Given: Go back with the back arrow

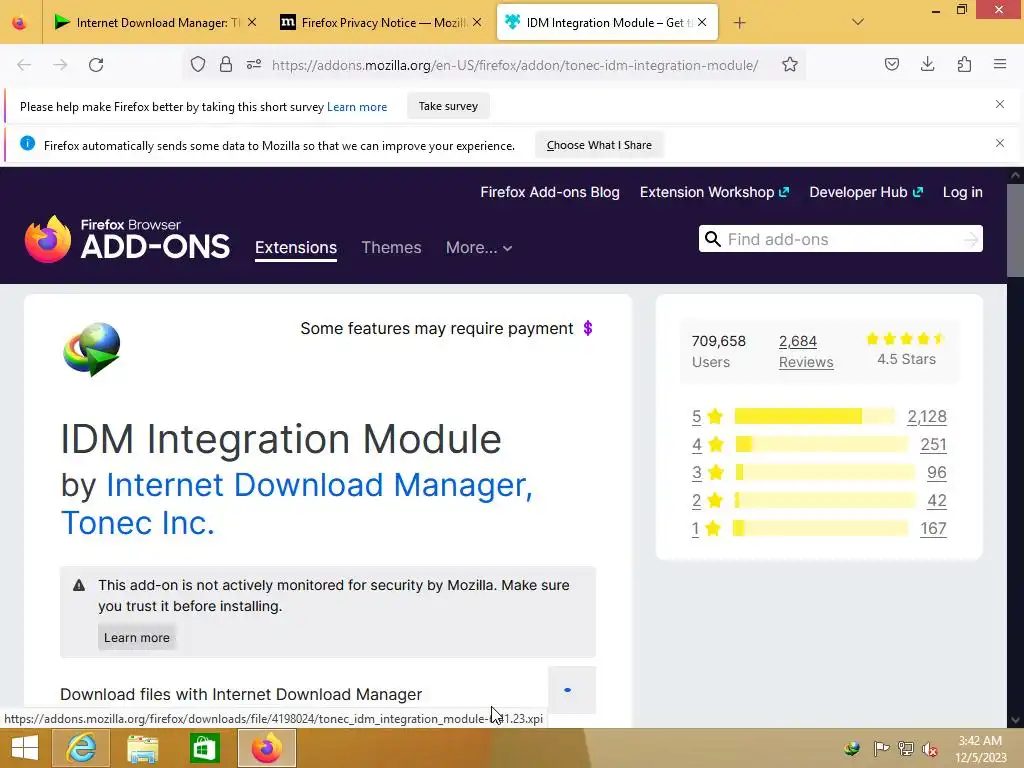Looking at the screenshot, I should pos(24,65).
